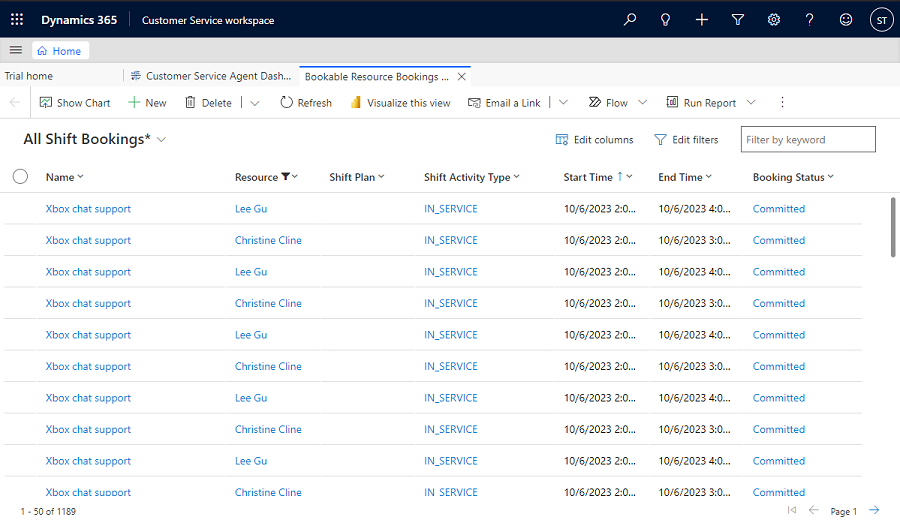Screen dimensions: 900x526
Task: Click the Page 1 indicator
Action: click(843, 511)
